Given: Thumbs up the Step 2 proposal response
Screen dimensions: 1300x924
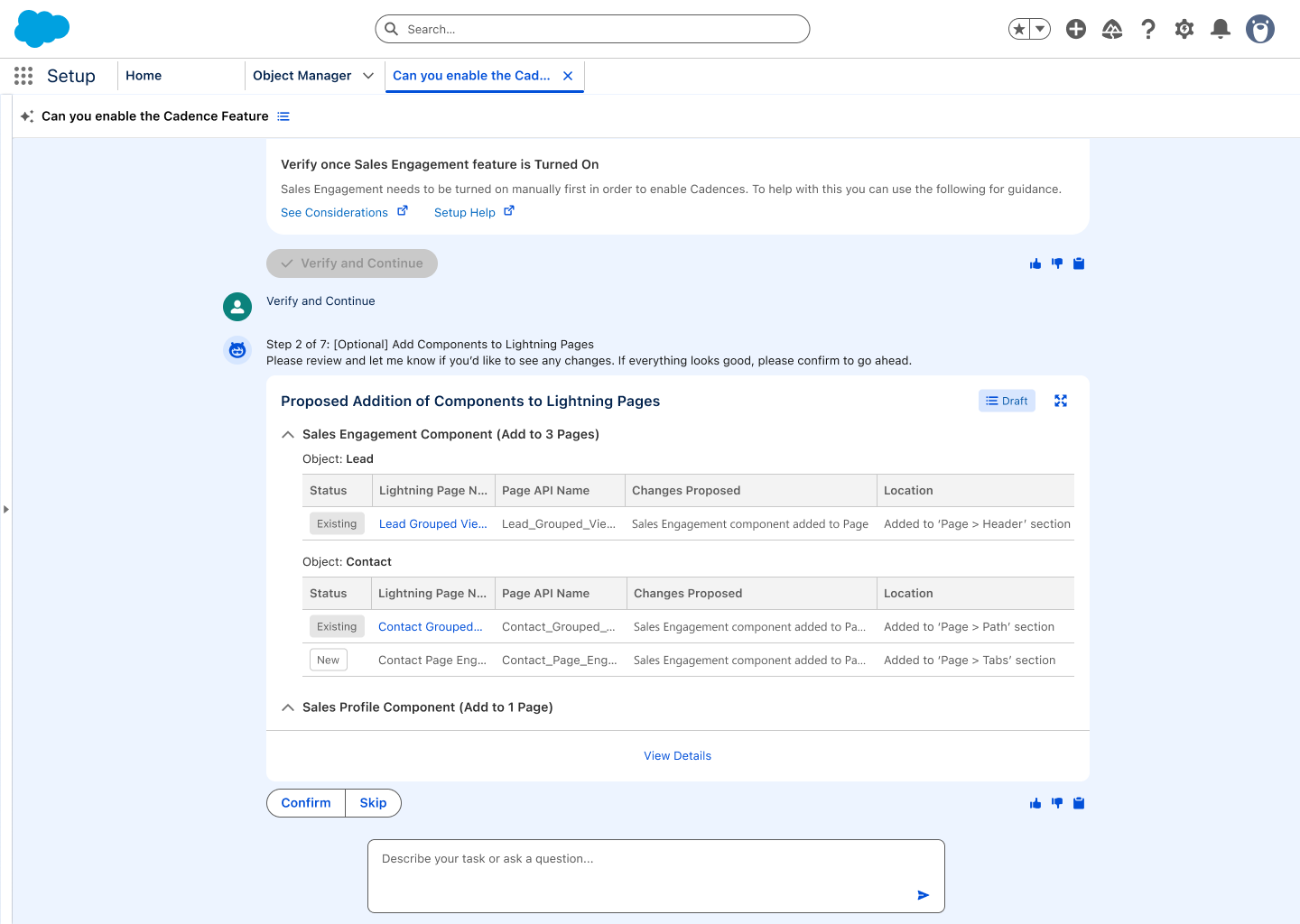Looking at the screenshot, I should coord(1035,803).
